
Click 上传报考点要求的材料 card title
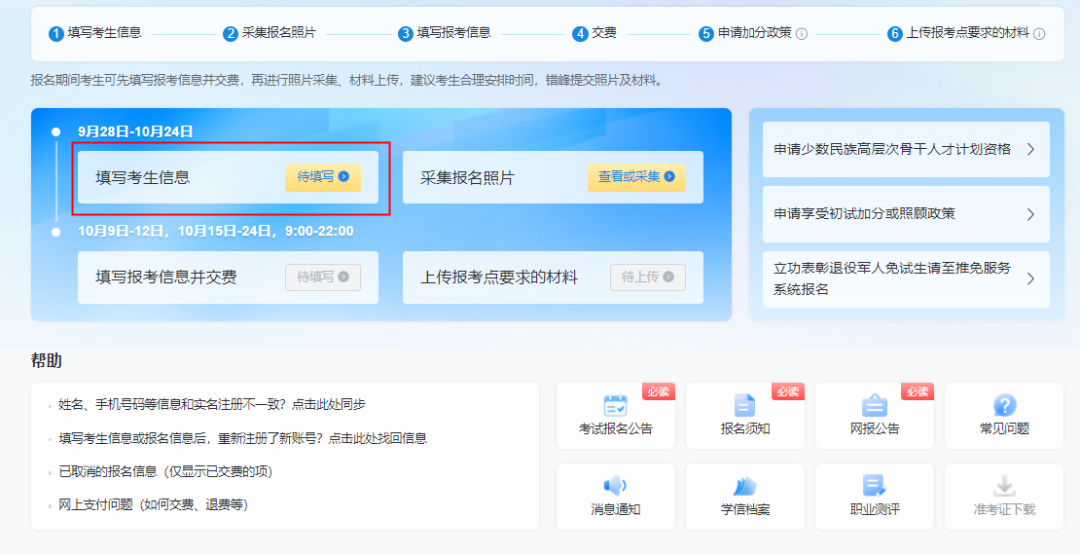(499, 278)
